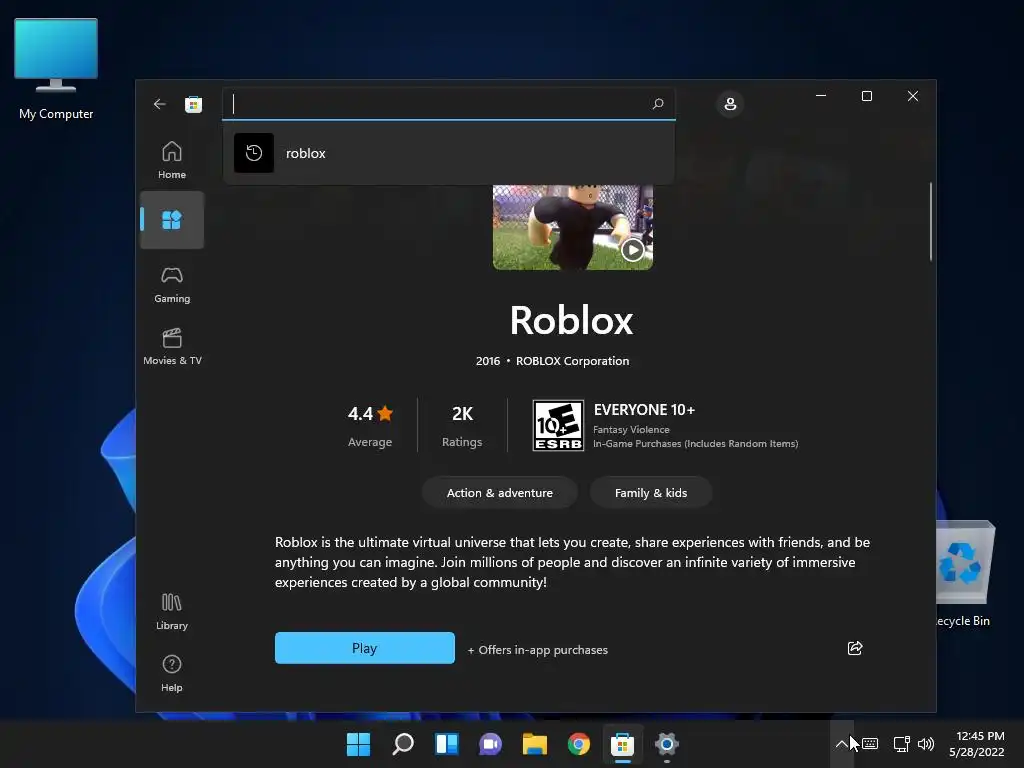
Task: Select the Apps sidebar item
Action: 172,220
